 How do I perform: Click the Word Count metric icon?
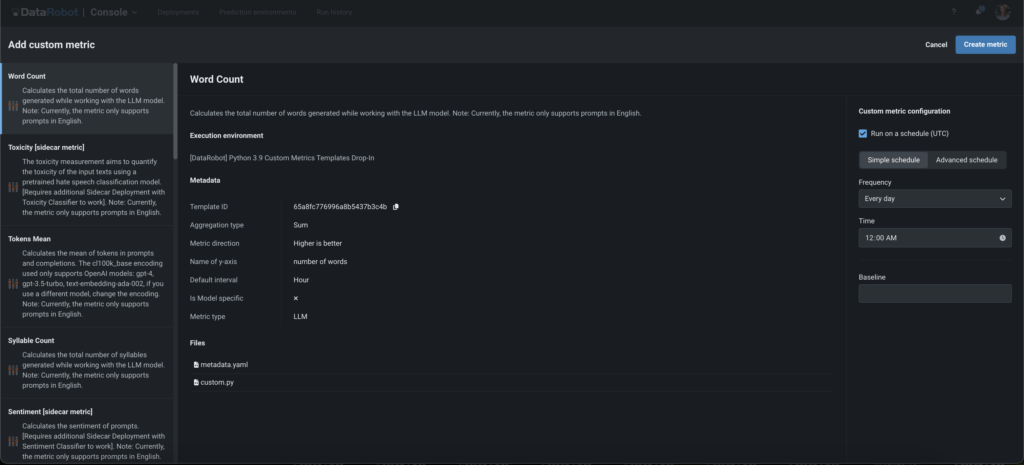coord(13,106)
